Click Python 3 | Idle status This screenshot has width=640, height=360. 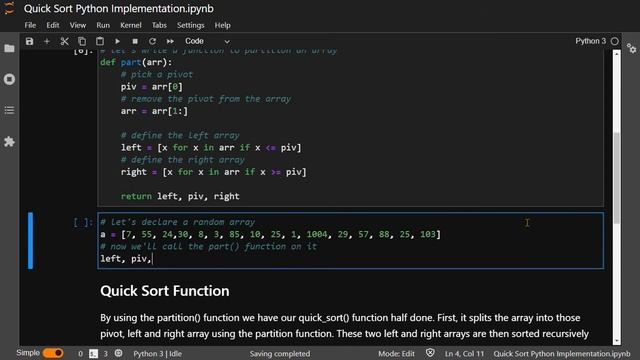pyautogui.click(x=158, y=353)
